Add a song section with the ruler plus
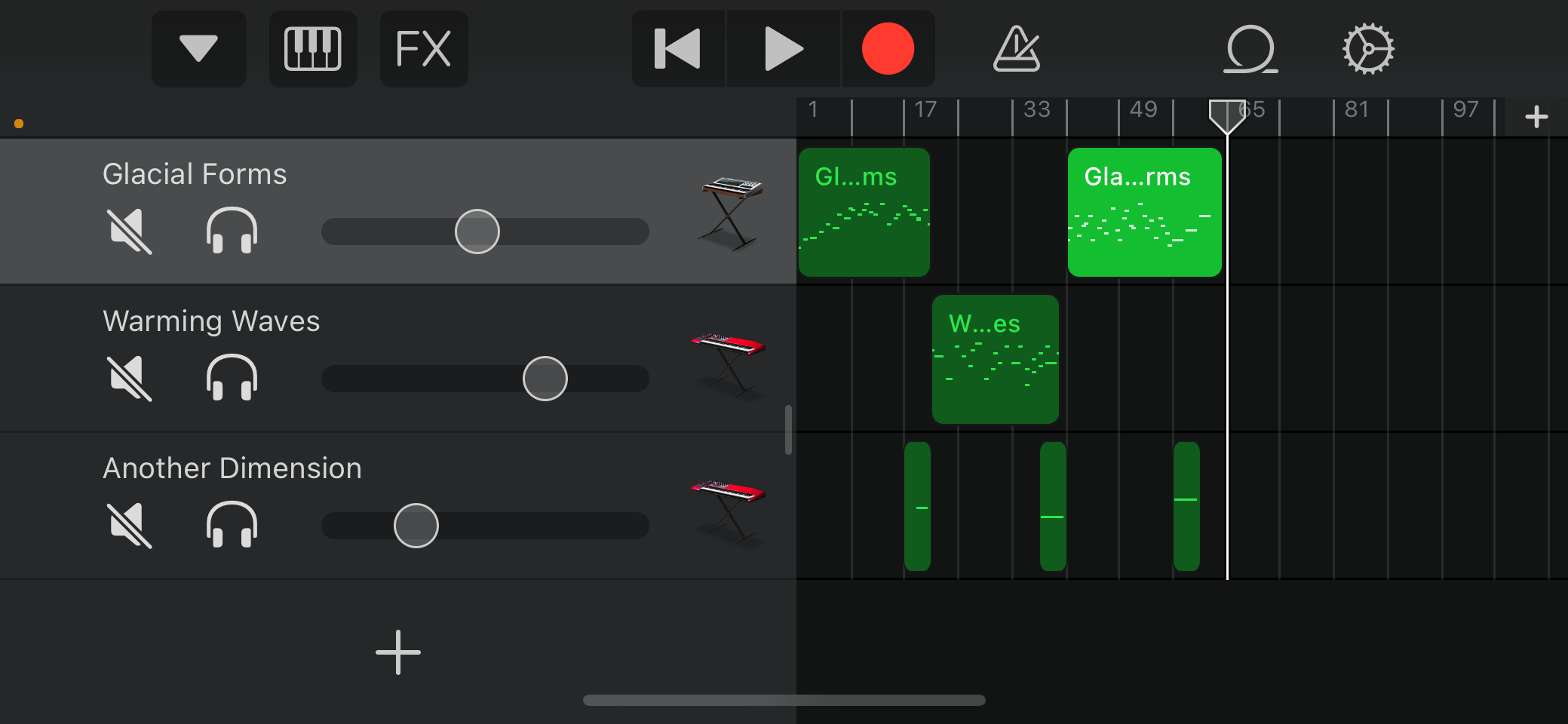Image resolution: width=1568 pixels, height=724 pixels. [x=1536, y=117]
